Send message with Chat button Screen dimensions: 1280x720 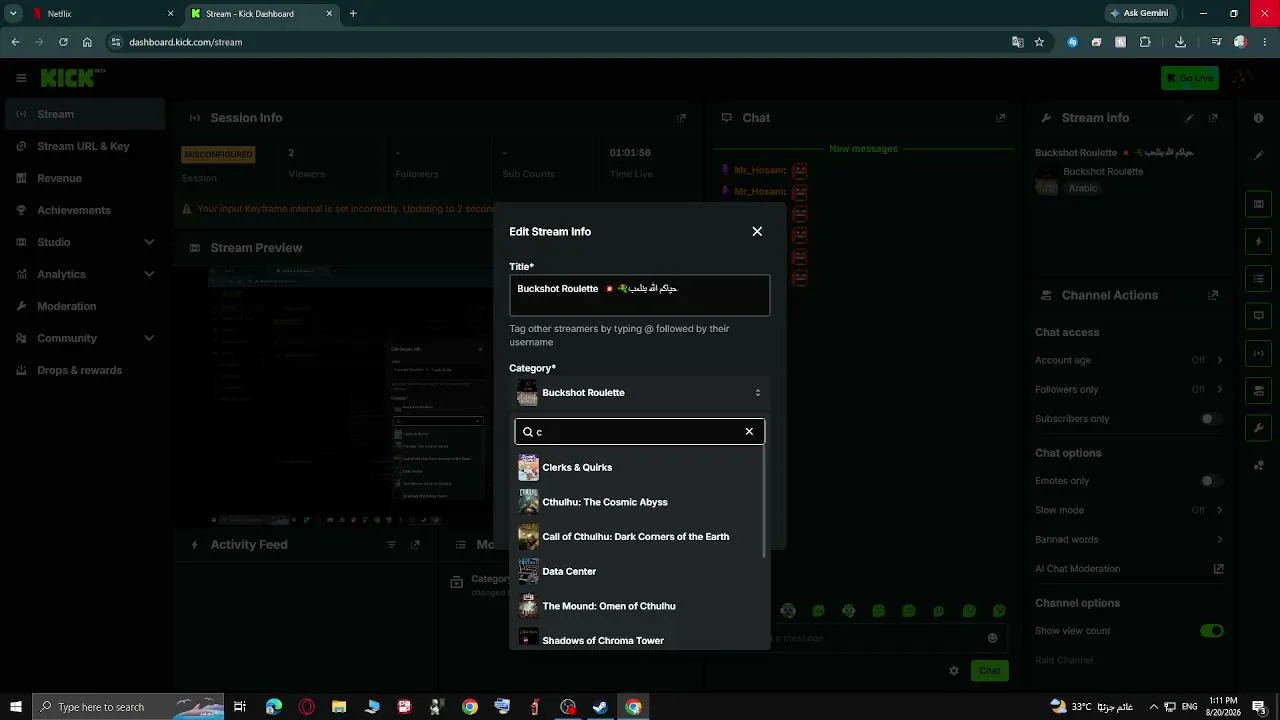[989, 671]
